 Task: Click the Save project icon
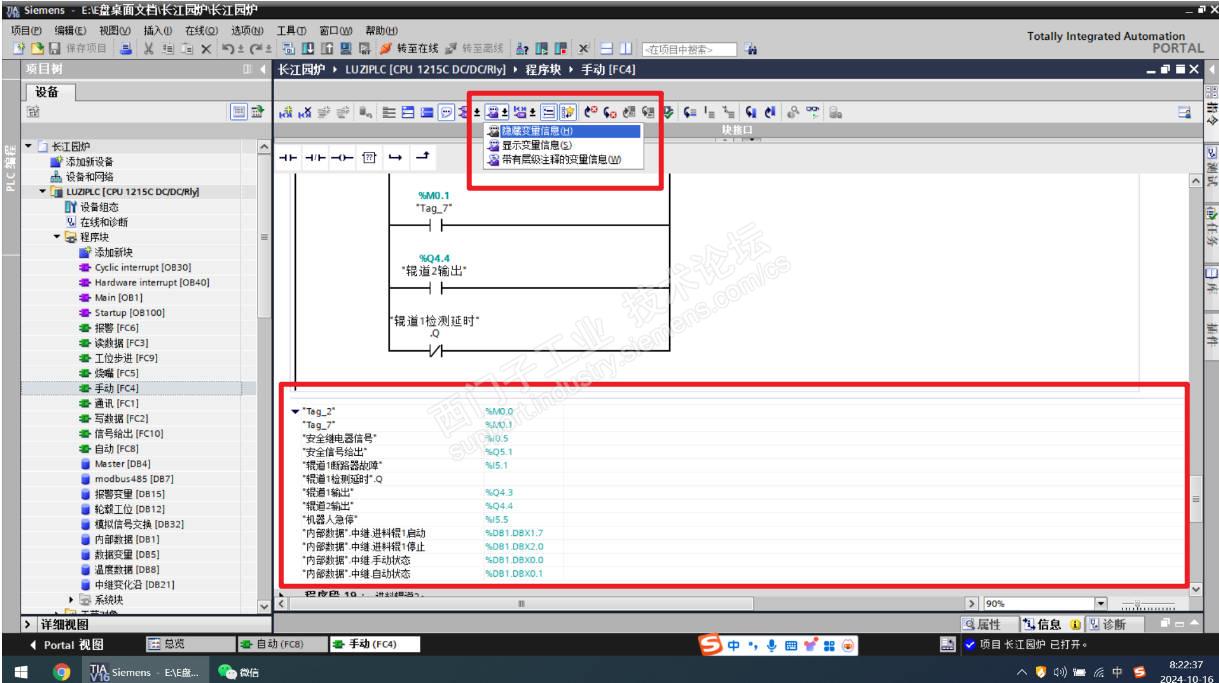click(x=53, y=48)
